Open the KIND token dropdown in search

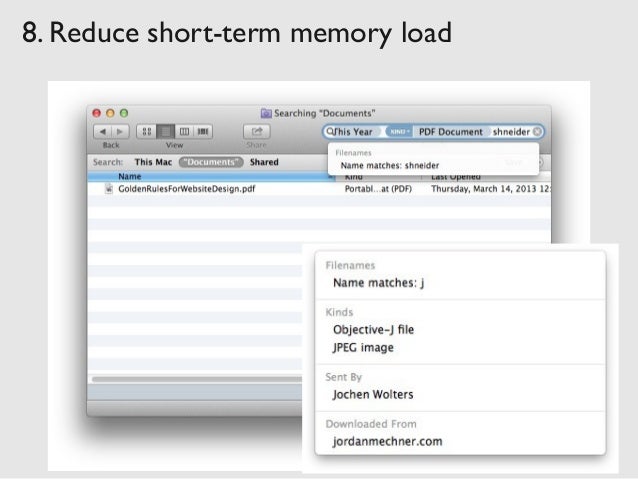(x=399, y=131)
